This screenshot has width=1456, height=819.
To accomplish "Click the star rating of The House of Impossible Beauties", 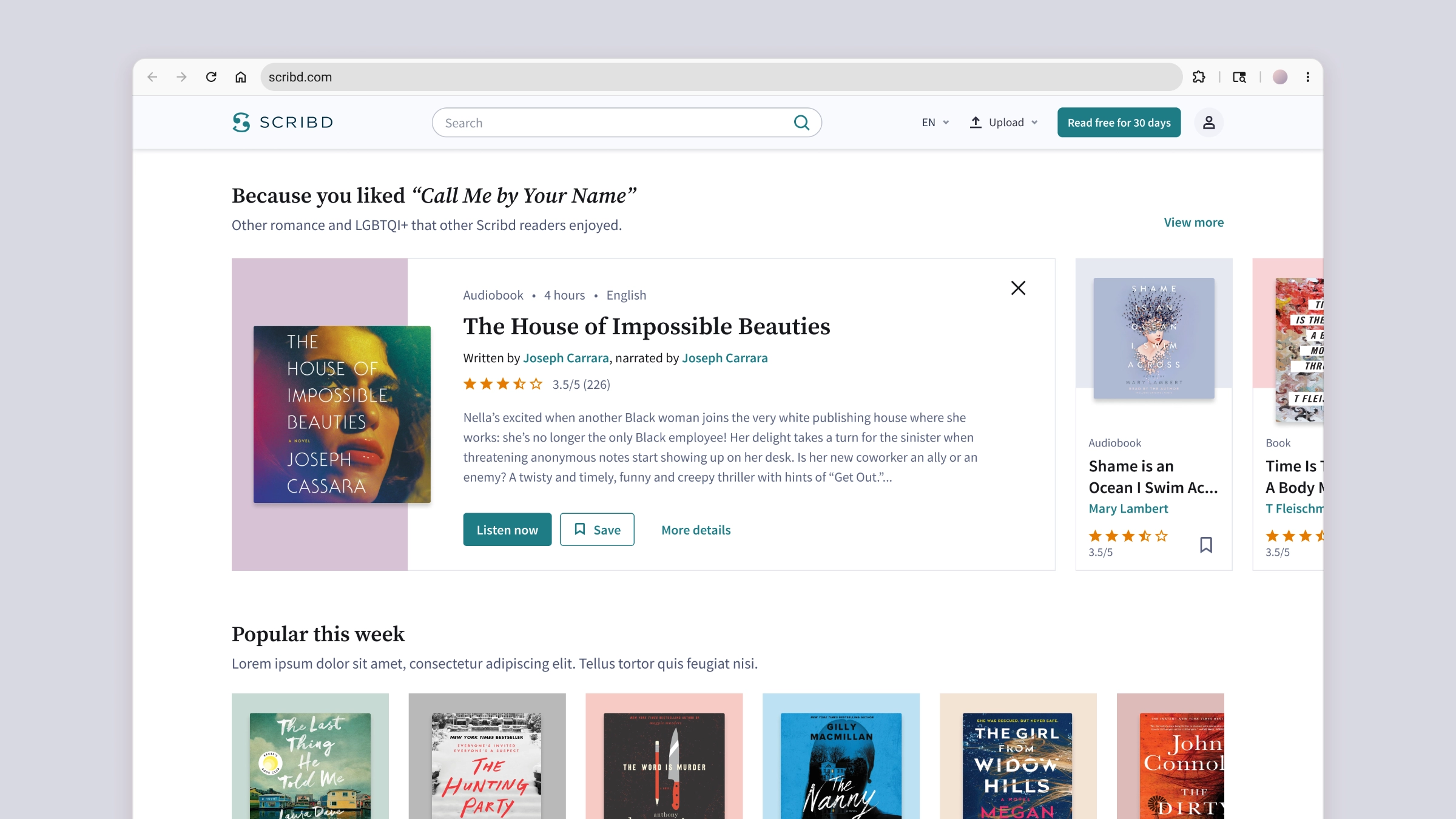I will point(503,384).
